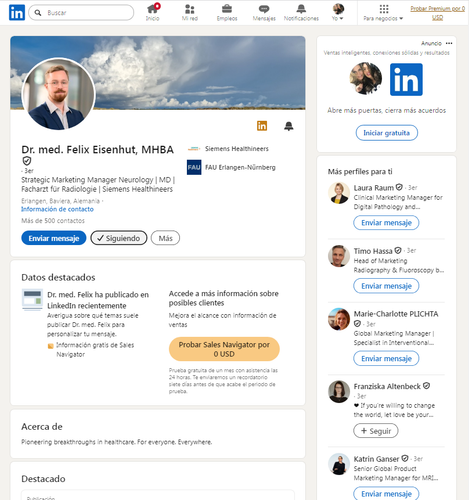Image resolution: width=469 pixels, height=500 pixels.
Task: Click Katrin Ganser's avatar
Action: click(x=339, y=464)
